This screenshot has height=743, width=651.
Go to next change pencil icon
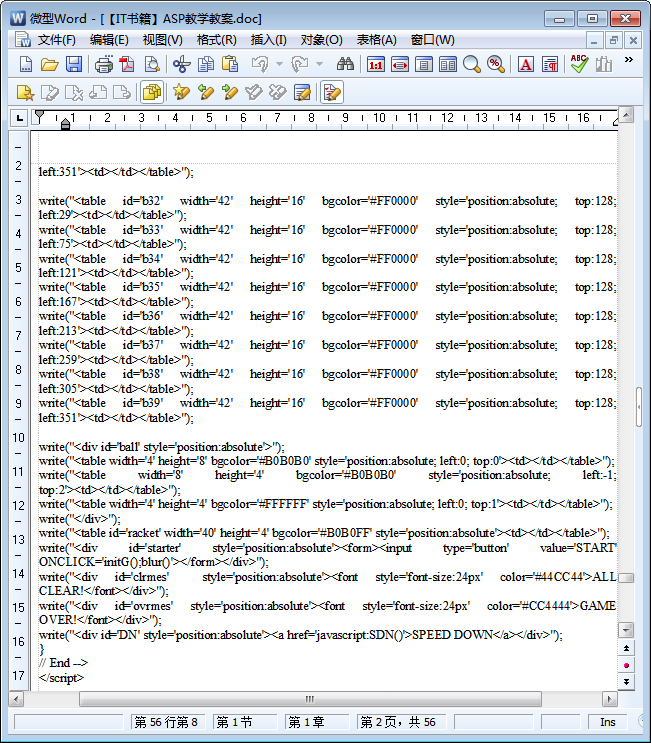[x=230, y=92]
